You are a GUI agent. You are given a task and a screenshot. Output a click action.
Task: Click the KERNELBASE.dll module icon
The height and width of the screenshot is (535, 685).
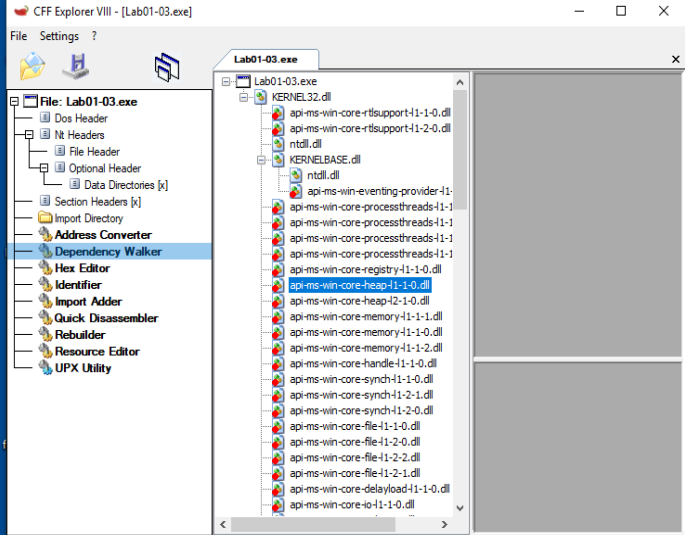pyautogui.click(x=278, y=160)
